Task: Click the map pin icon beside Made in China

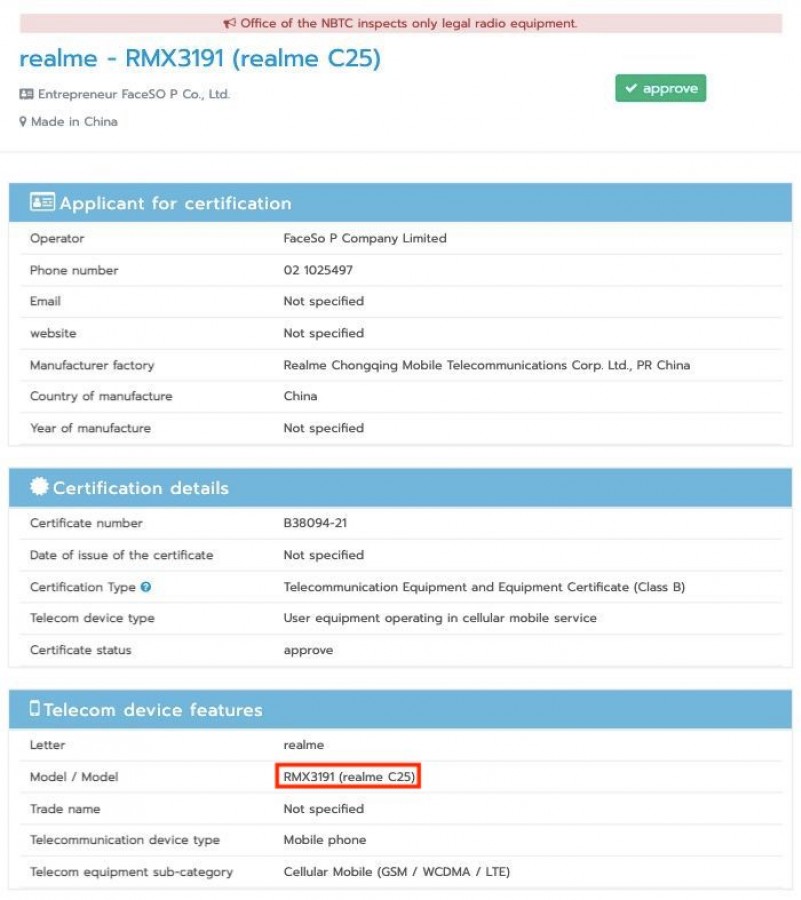Action: [x=23, y=122]
